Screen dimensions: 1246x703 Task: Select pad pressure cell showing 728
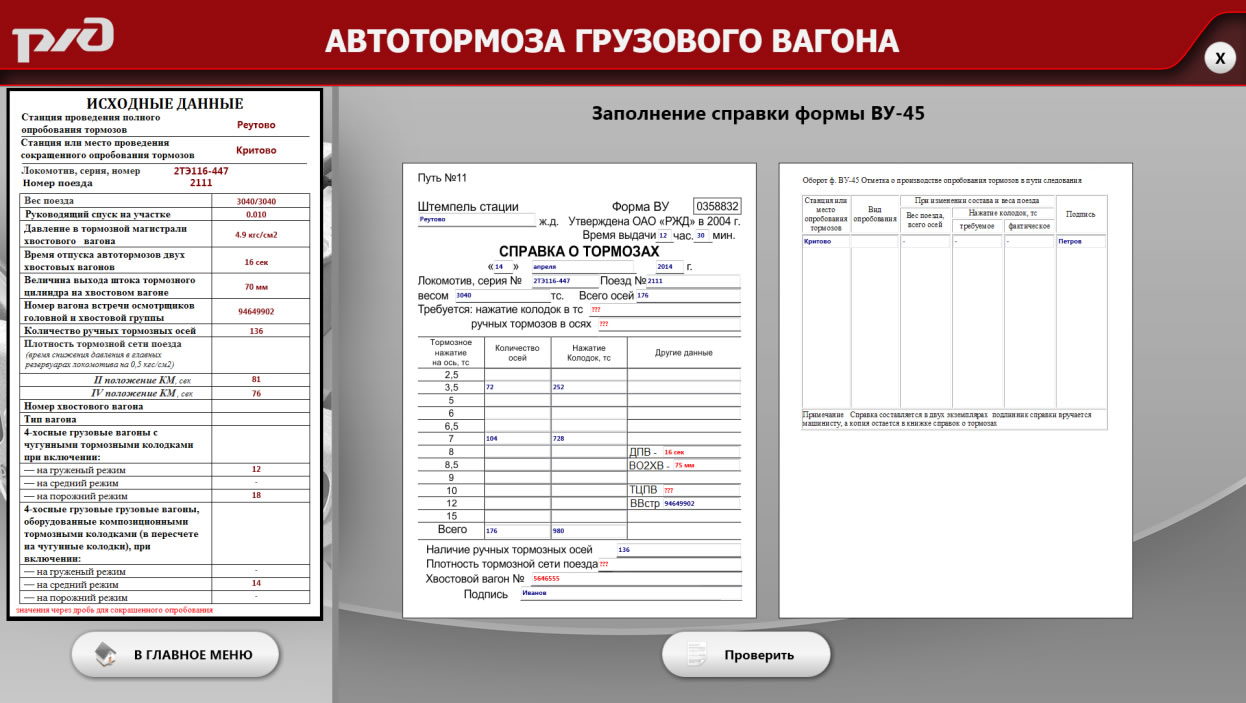coord(589,439)
